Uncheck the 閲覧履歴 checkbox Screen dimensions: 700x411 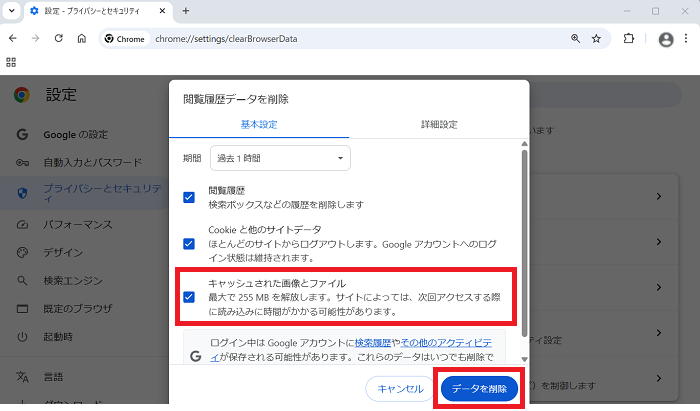click(x=188, y=197)
